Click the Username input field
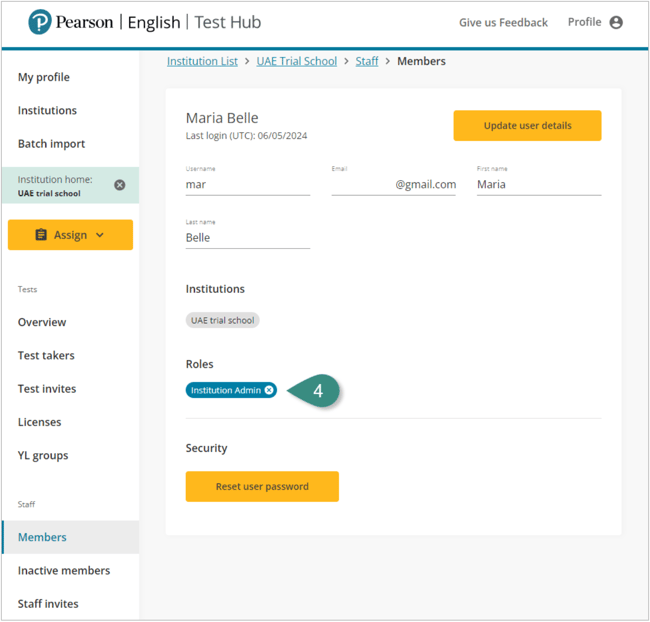 [247, 185]
